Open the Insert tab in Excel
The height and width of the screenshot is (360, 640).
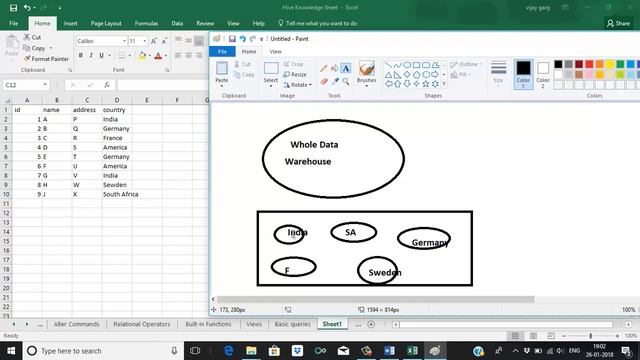coord(70,23)
